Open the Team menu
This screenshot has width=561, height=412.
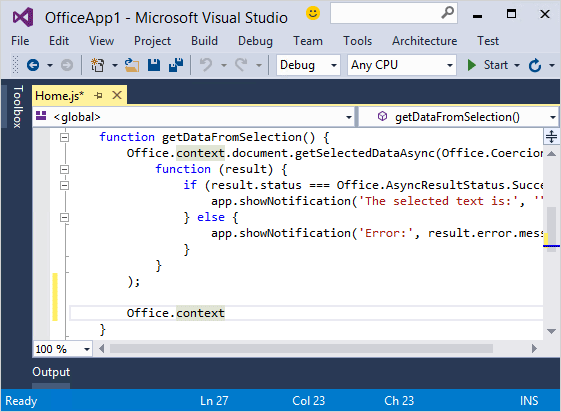pyautogui.click(x=308, y=41)
